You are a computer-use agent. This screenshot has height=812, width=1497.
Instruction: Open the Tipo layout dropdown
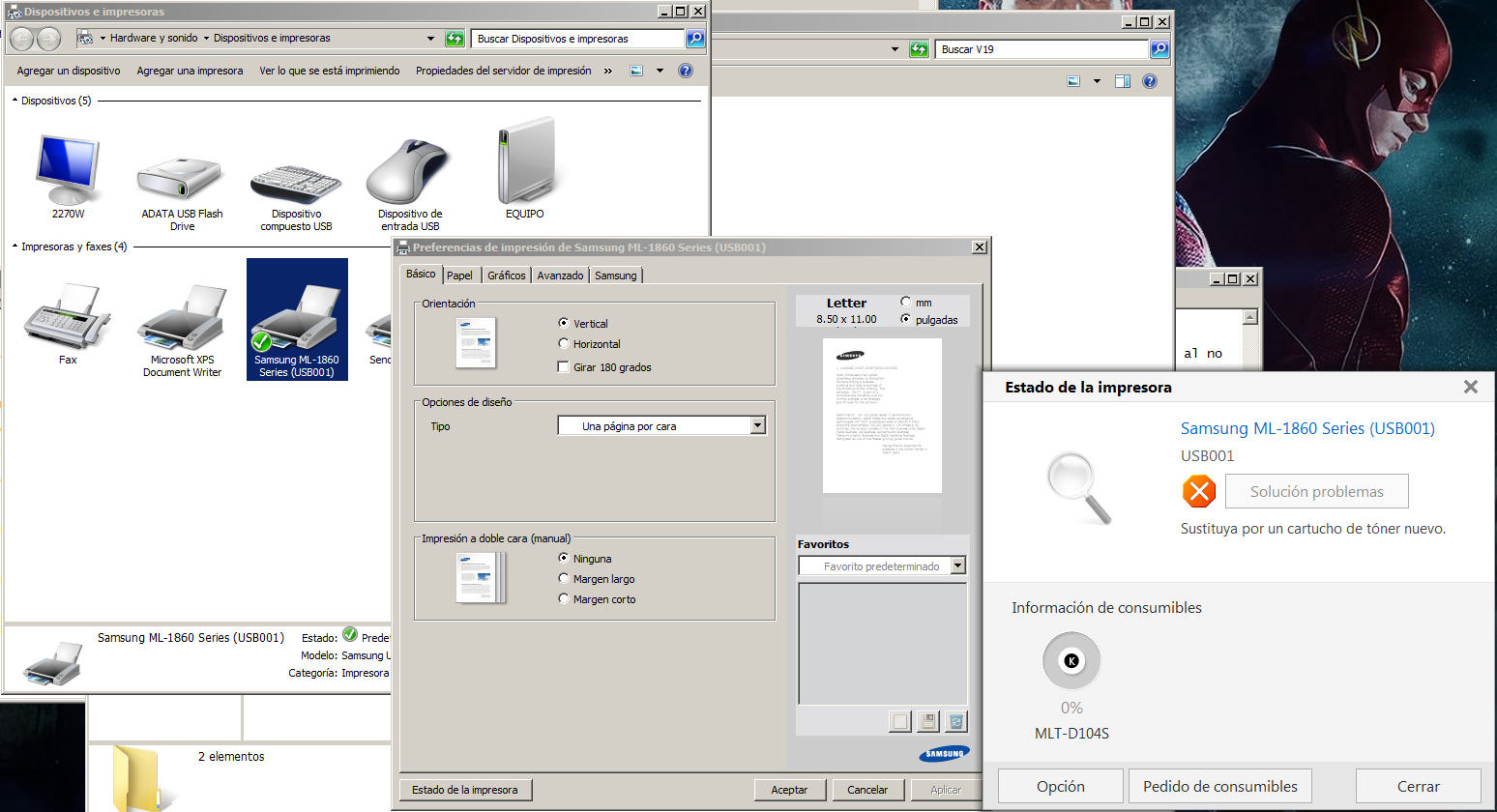coord(758,425)
